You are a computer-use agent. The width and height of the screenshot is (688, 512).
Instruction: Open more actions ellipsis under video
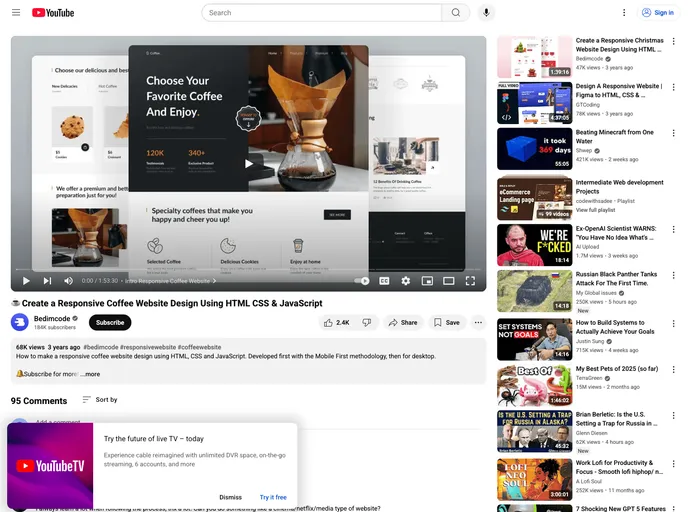click(478, 322)
